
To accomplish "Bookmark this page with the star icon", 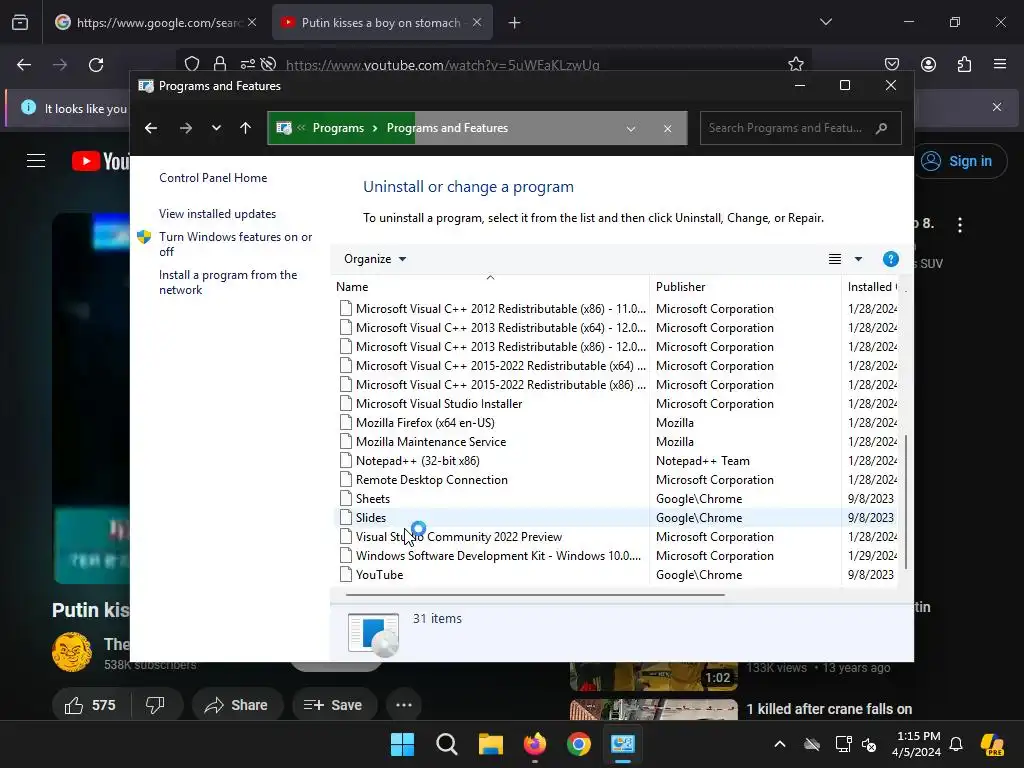I will point(795,64).
